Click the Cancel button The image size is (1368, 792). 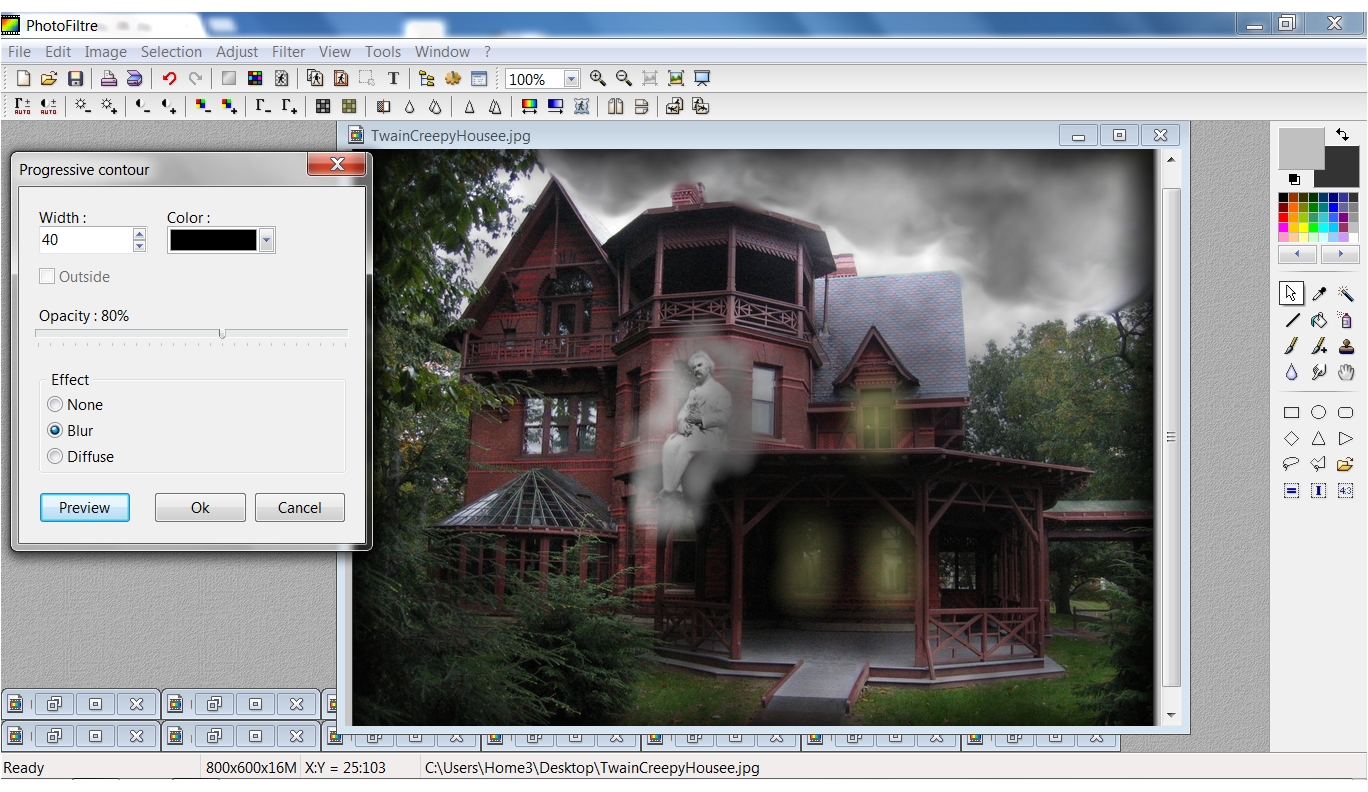(x=300, y=508)
